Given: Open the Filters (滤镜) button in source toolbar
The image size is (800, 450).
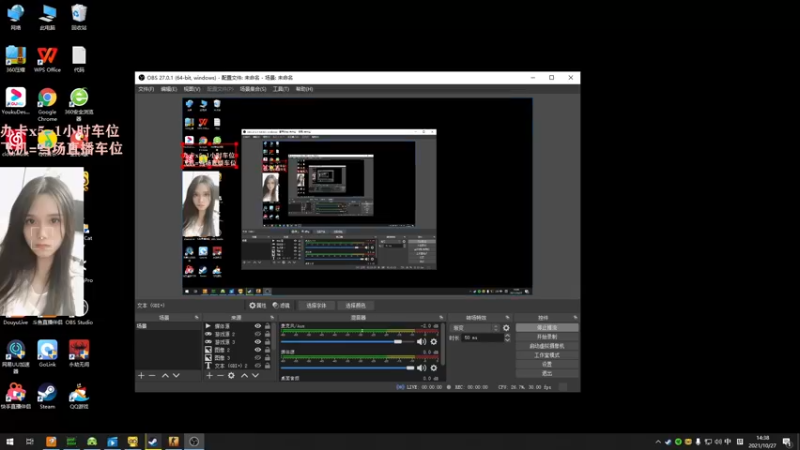Looking at the screenshot, I should pyautogui.click(x=281, y=305).
